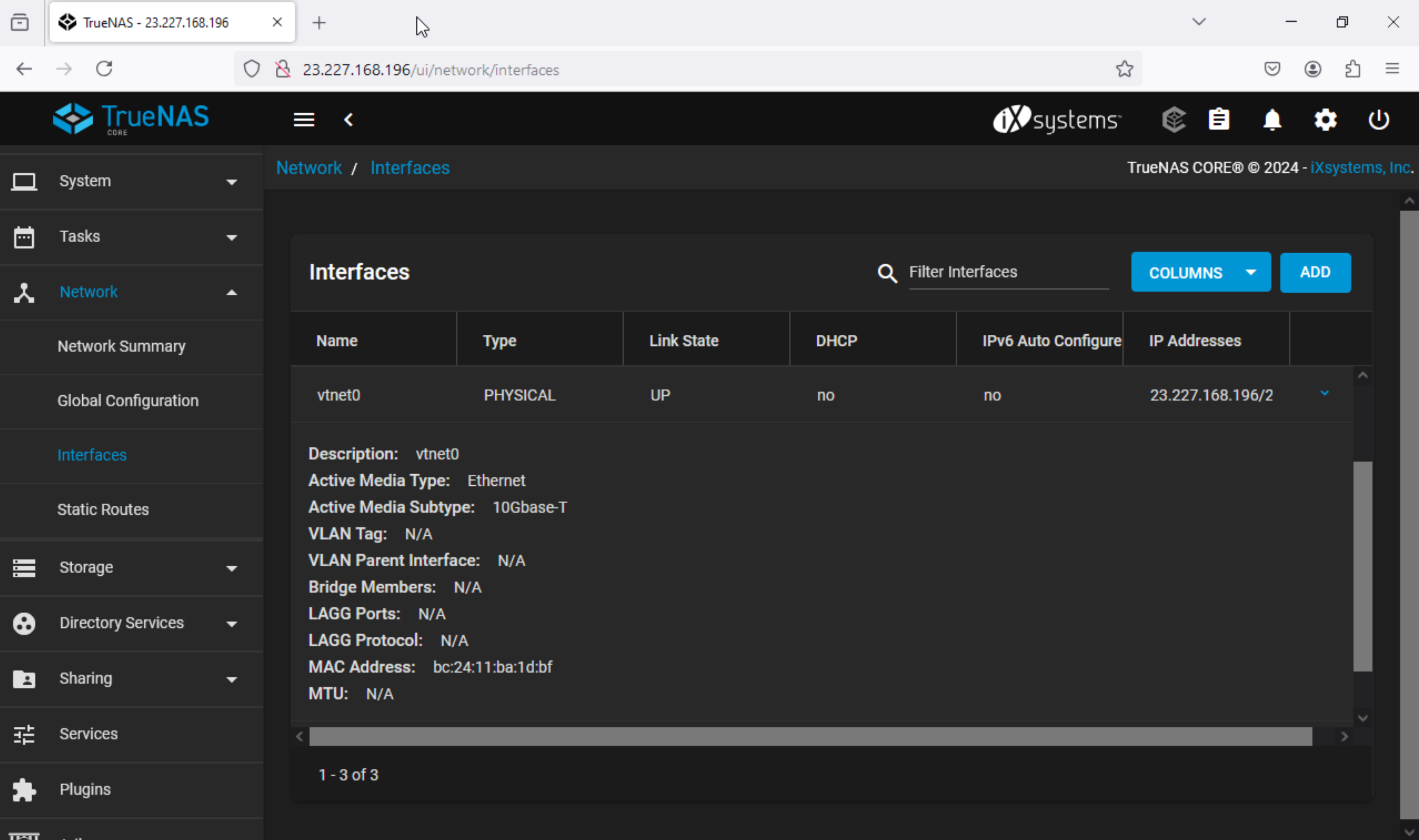Click the MAC address bc:24:11:ba:1d:bf value
The width and height of the screenshot is (1419, 840).
click(492, 667)
